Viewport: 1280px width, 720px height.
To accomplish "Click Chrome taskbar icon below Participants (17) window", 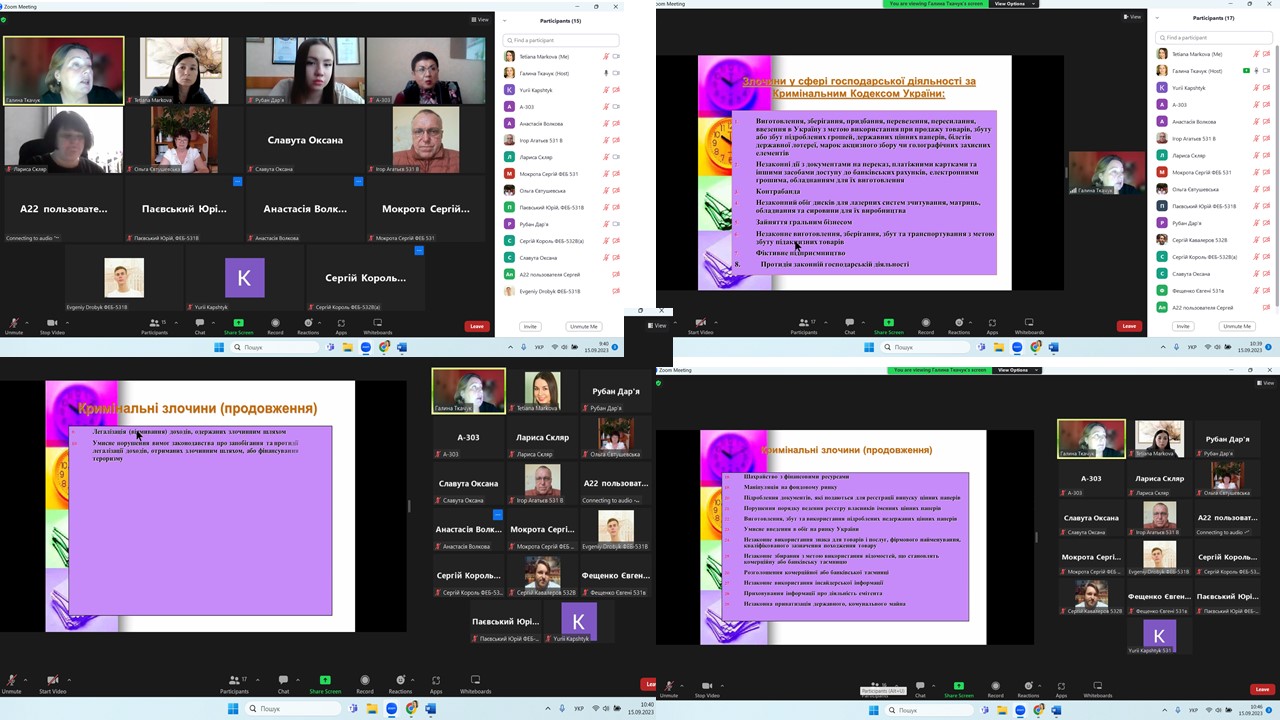I will click(1034, 347).
